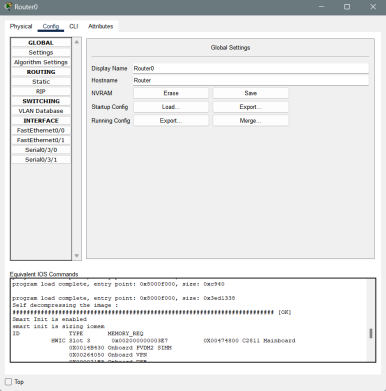
Task: Open Settings under GLOBAL
Action: point(41,52)
